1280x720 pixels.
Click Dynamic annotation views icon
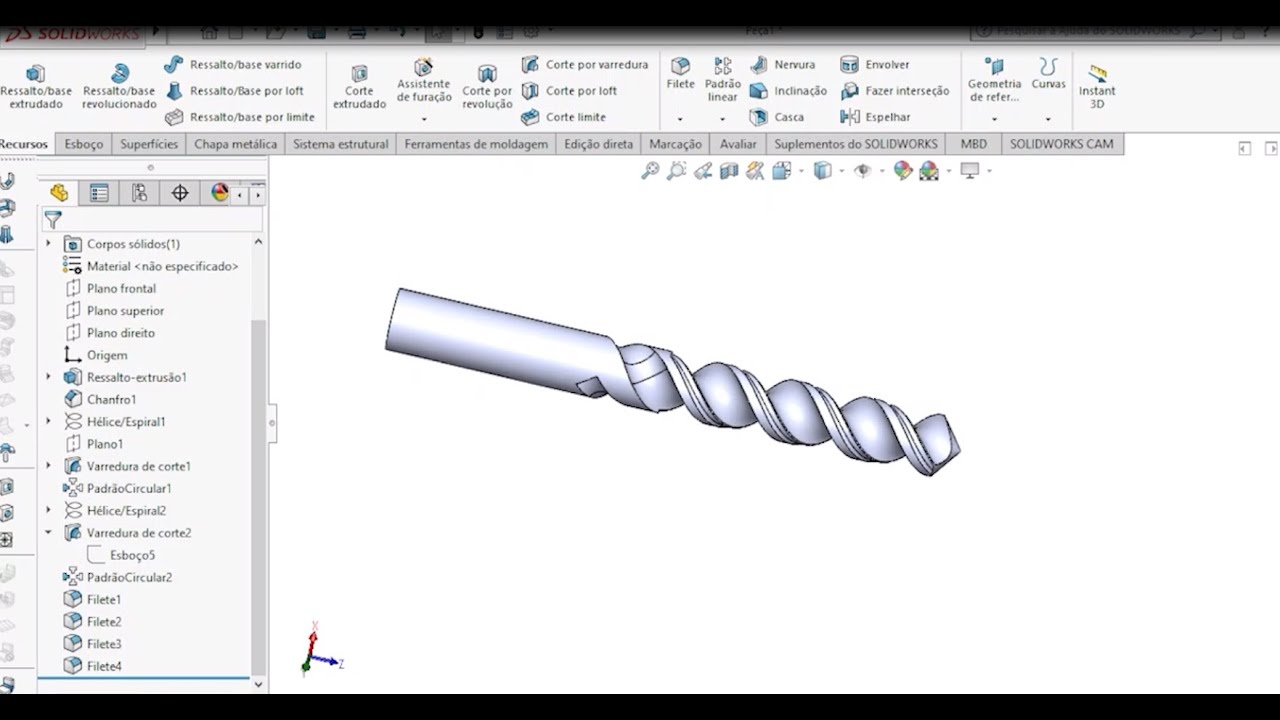click(x=755, y=171)
